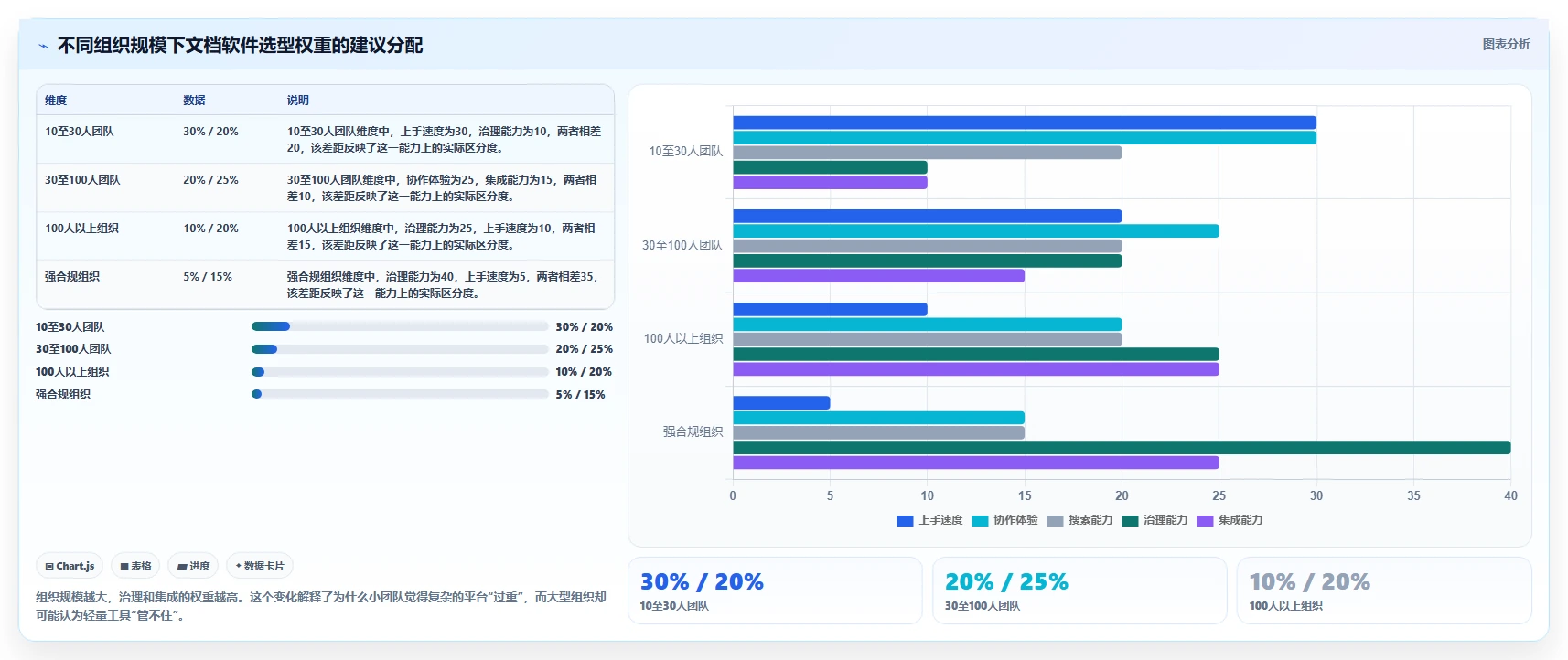Click the 10至30人团队 y-axis label
This screenshot has width=1568, height=660.
686,152
